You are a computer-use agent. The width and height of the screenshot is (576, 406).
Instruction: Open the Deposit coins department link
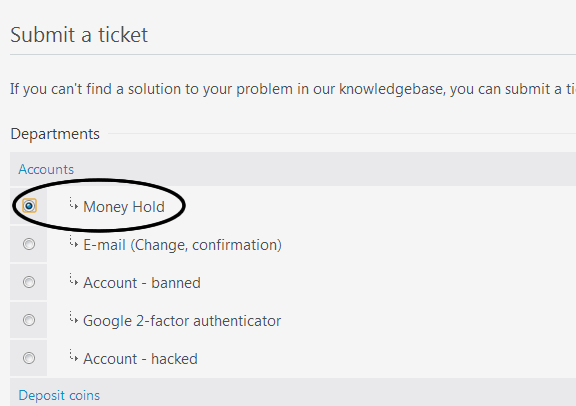[x=59, y=395]
